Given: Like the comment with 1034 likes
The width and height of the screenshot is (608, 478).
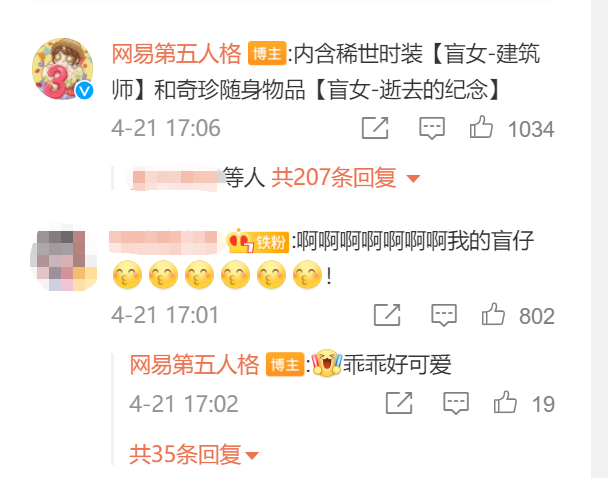Looking at the screenshot, I should click(481, 127).
